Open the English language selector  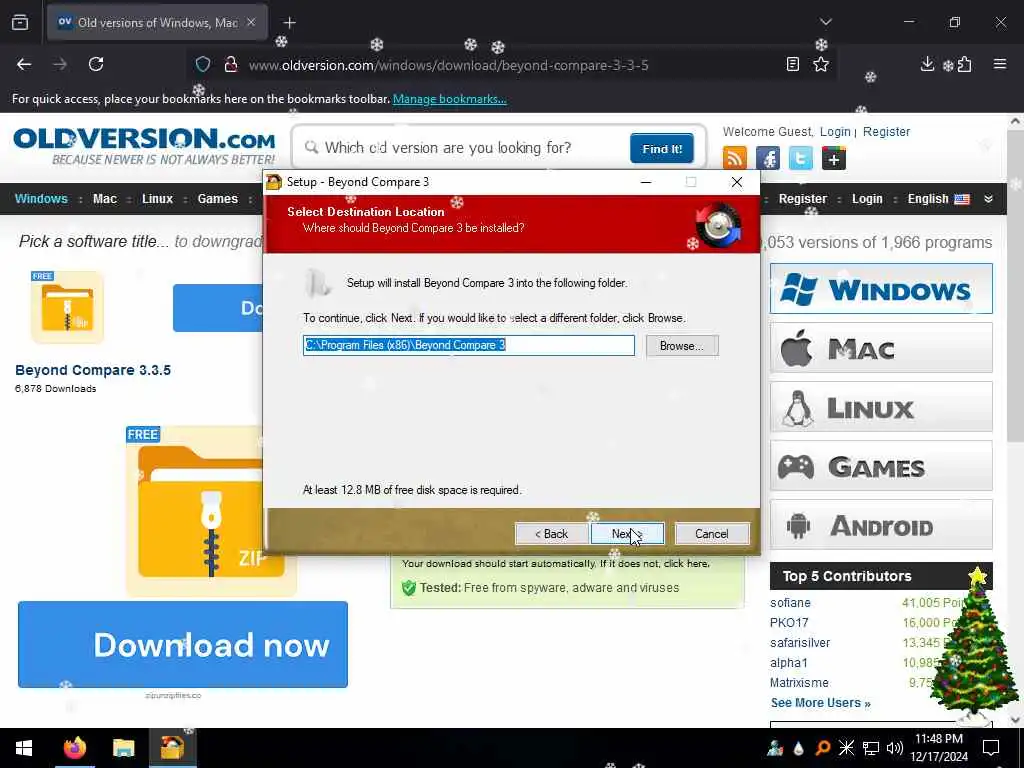point(938,199)
